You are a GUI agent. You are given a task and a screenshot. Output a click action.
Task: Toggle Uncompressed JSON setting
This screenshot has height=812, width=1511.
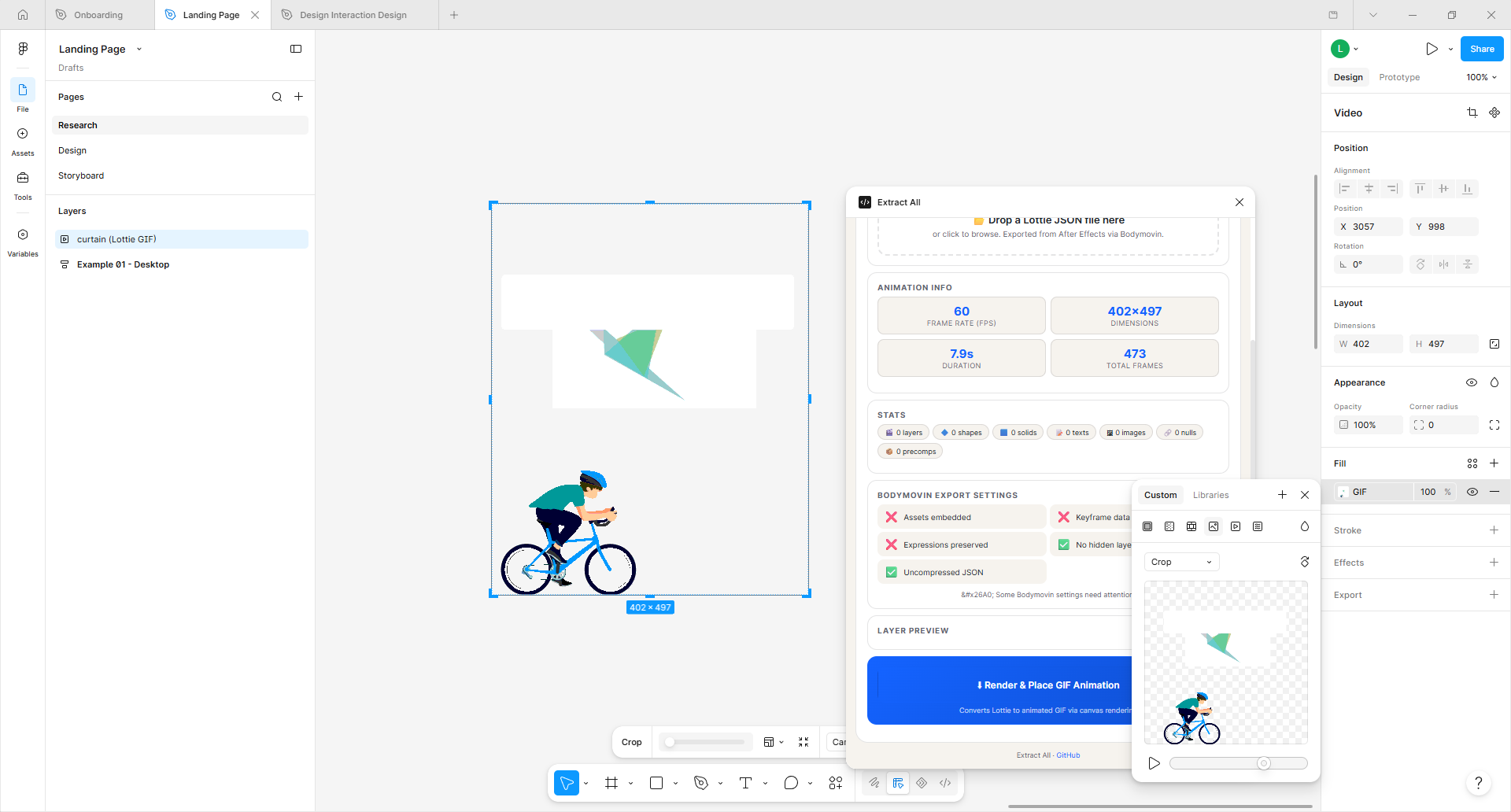click(x=962, y=572)
